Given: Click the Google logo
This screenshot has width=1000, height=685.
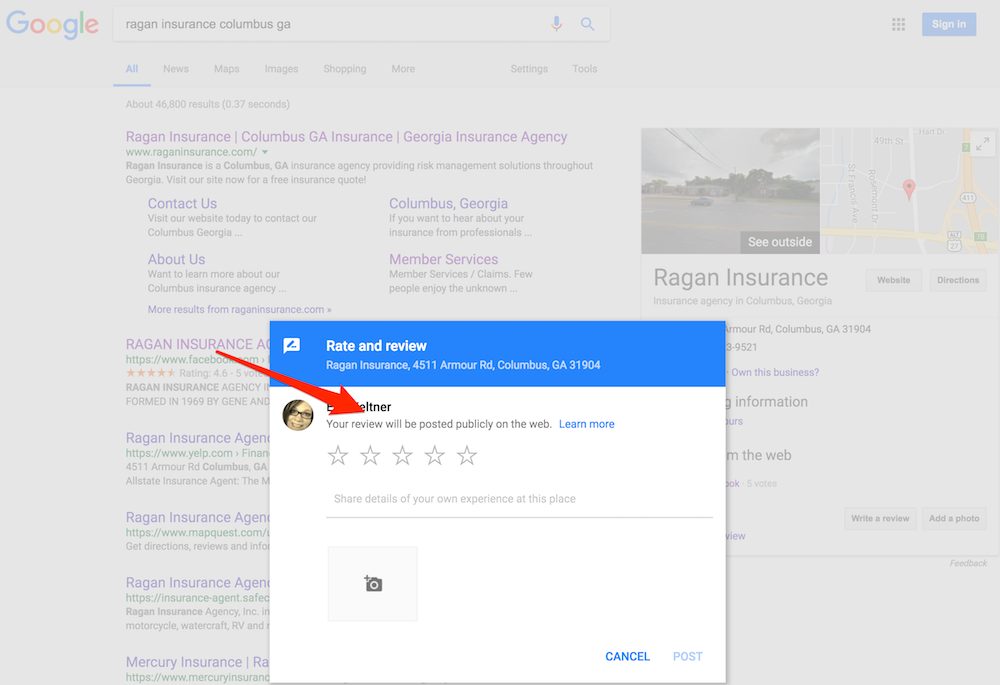Looking at the screenshot, I should click(52, 24).
